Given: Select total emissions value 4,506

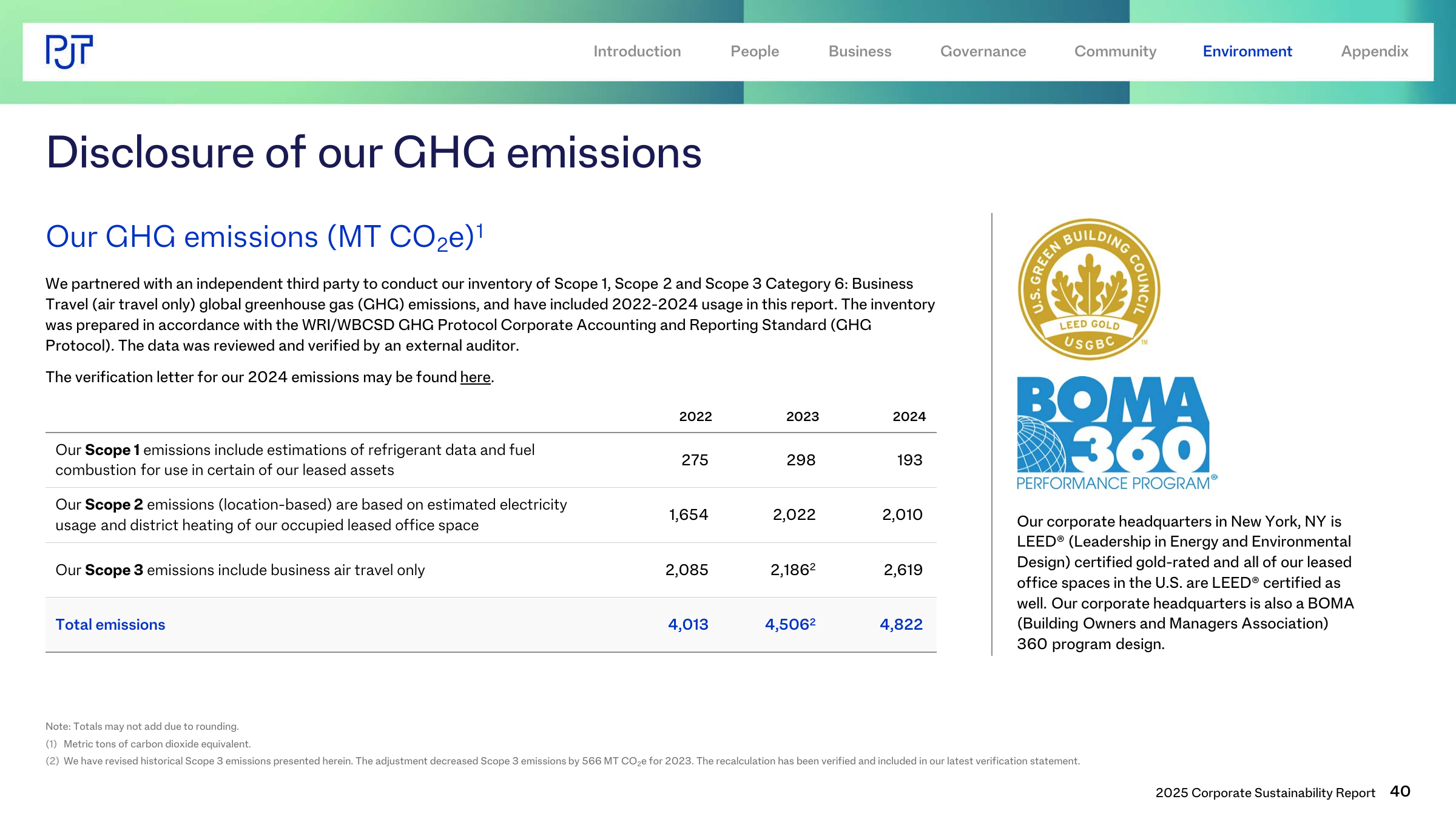Looking at the screenshot, I should coord(790,625).
